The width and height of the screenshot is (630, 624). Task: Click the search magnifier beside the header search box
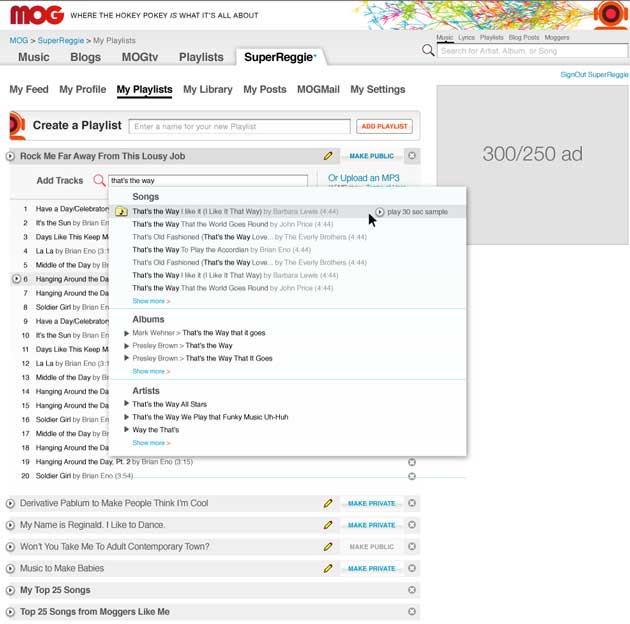point(428,50)
